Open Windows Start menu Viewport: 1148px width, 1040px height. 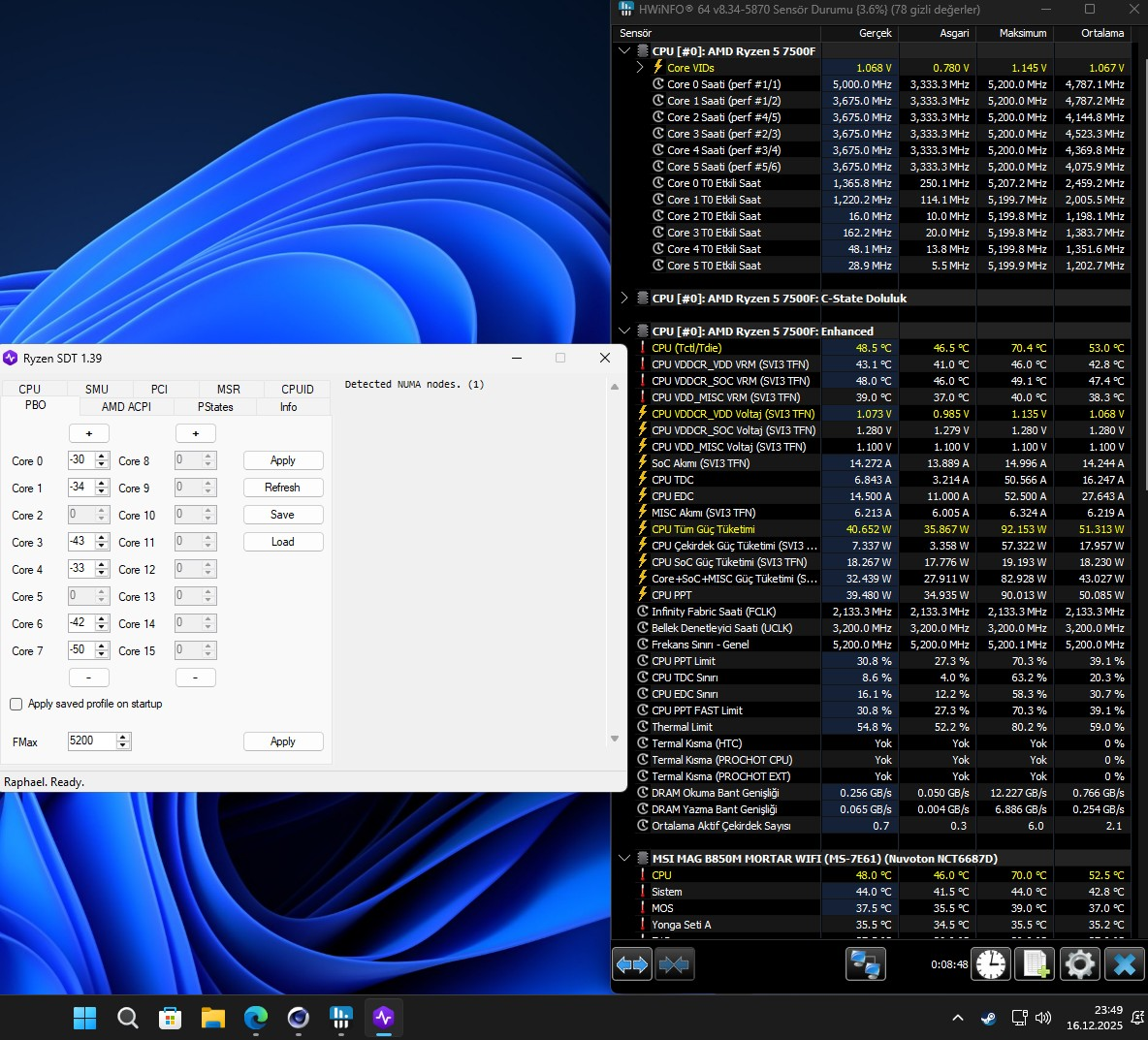tap(85, 1018)
